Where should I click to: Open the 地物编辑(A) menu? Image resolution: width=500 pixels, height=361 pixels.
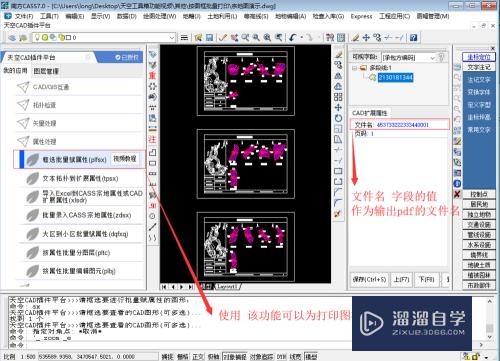pyautogui.click(x=290, y=16)
